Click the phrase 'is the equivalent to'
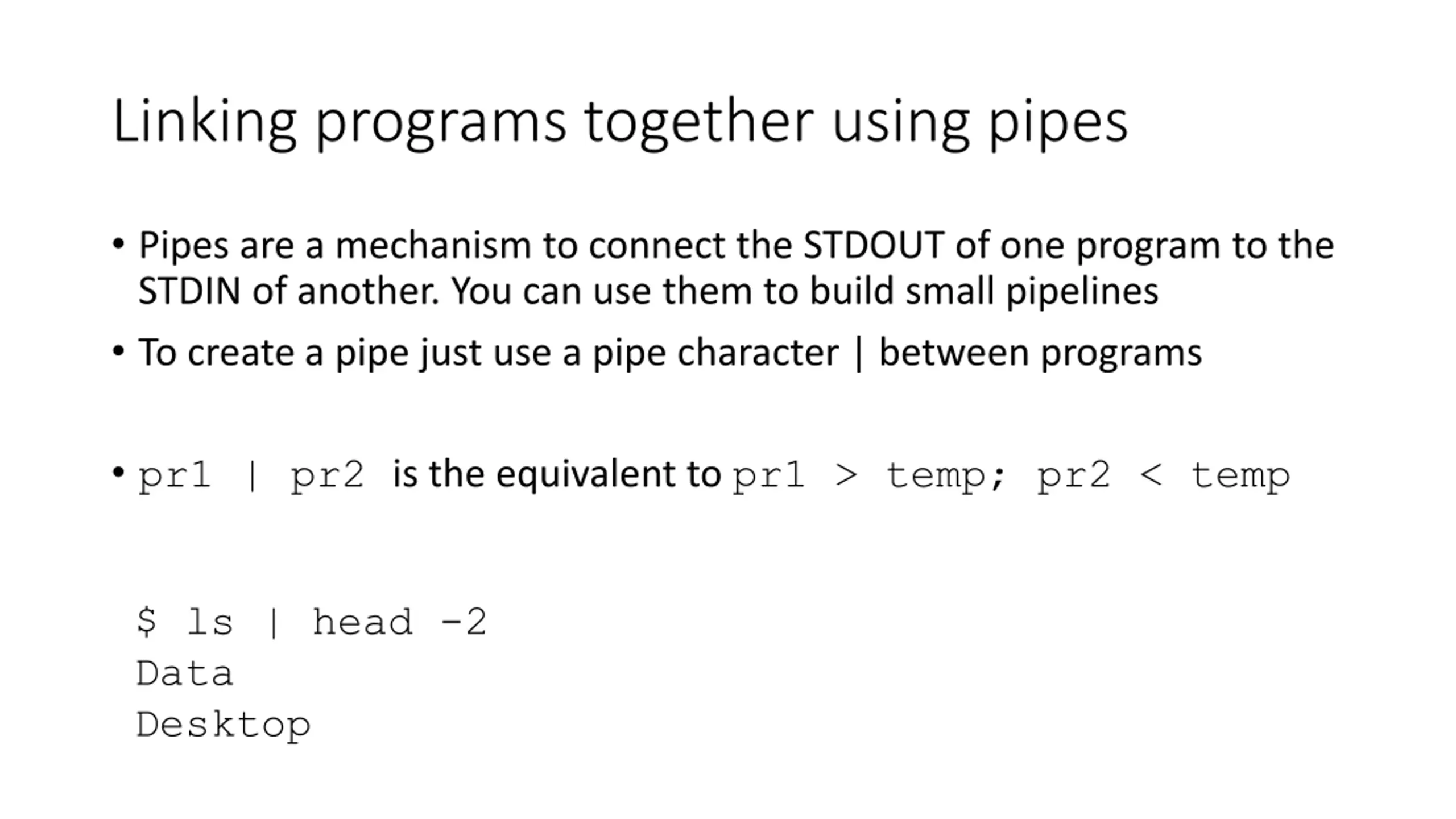This screenshot has width=1456, height=819. coord(557,474)
